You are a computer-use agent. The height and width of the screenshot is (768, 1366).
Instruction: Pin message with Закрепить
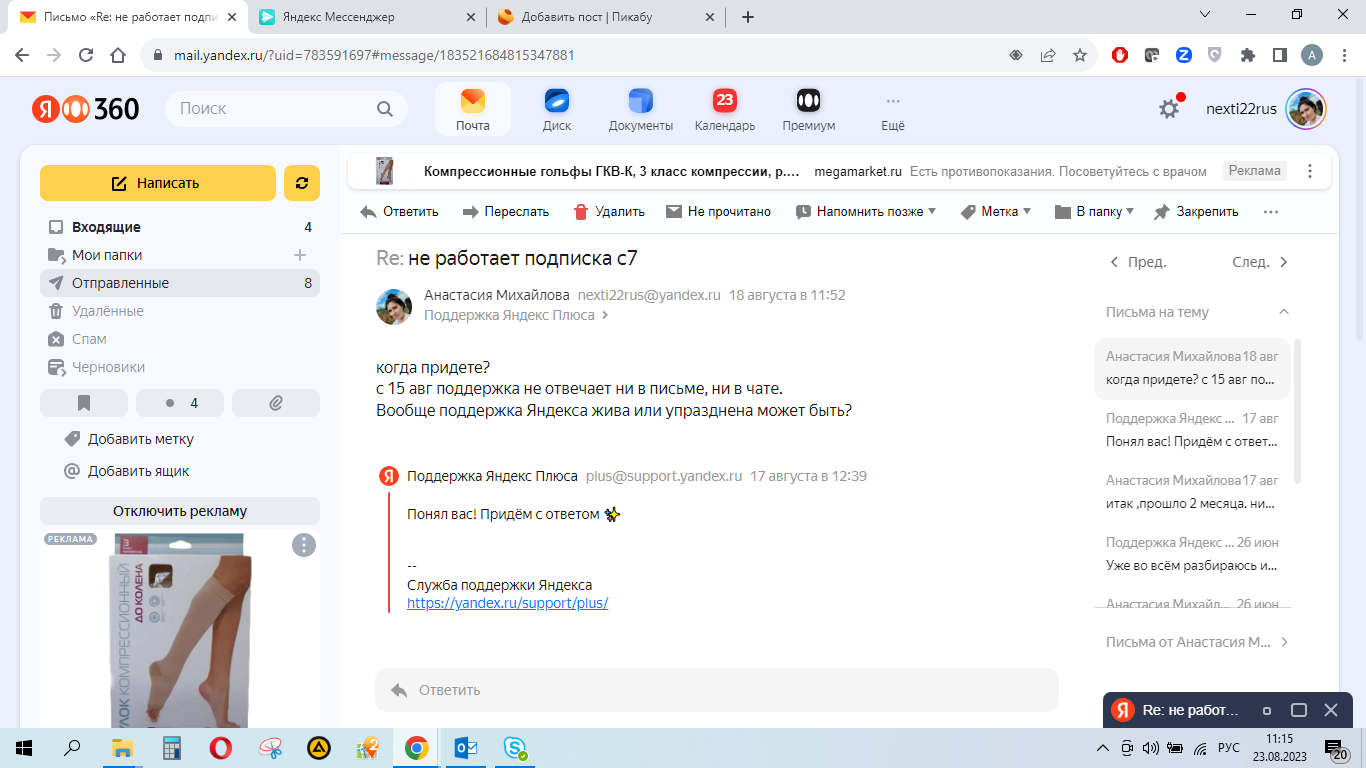click(x=1196, y=211)
